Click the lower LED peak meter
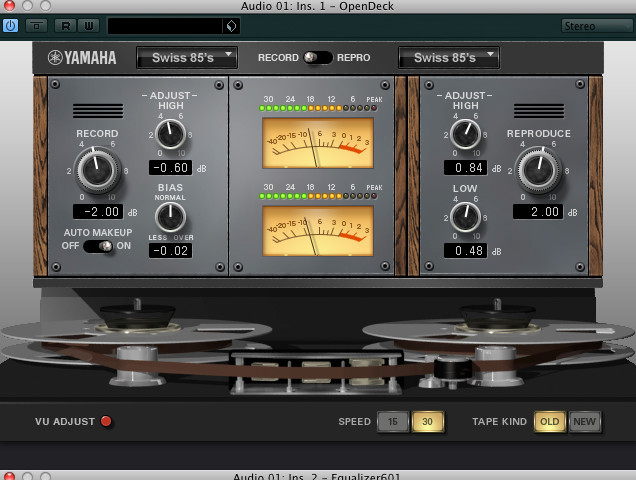 [318, 196]
